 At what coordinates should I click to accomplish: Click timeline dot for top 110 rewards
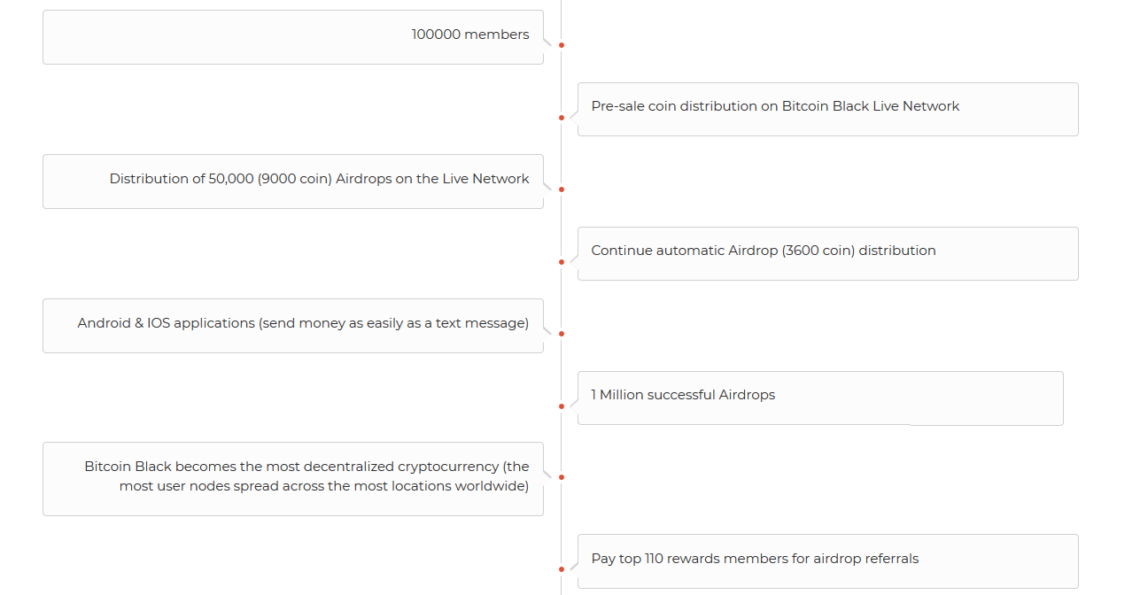tap(561, 569)
